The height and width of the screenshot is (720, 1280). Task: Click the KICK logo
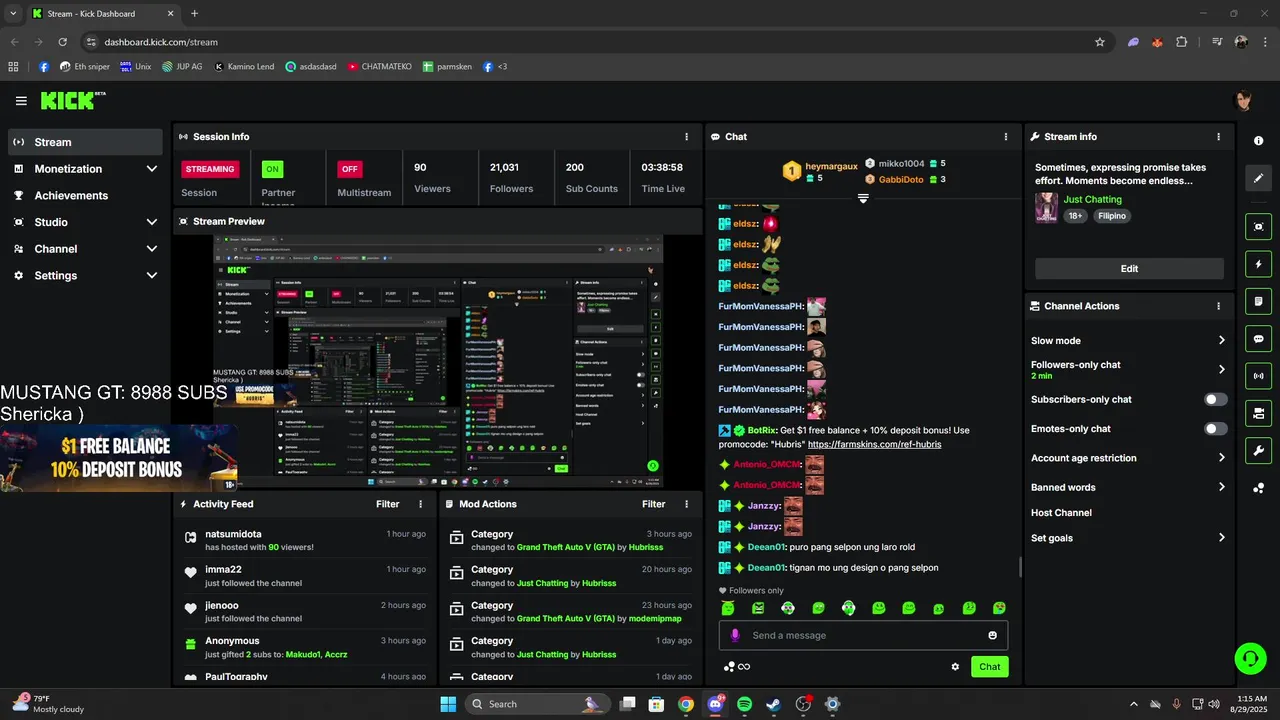pos(72,100)
